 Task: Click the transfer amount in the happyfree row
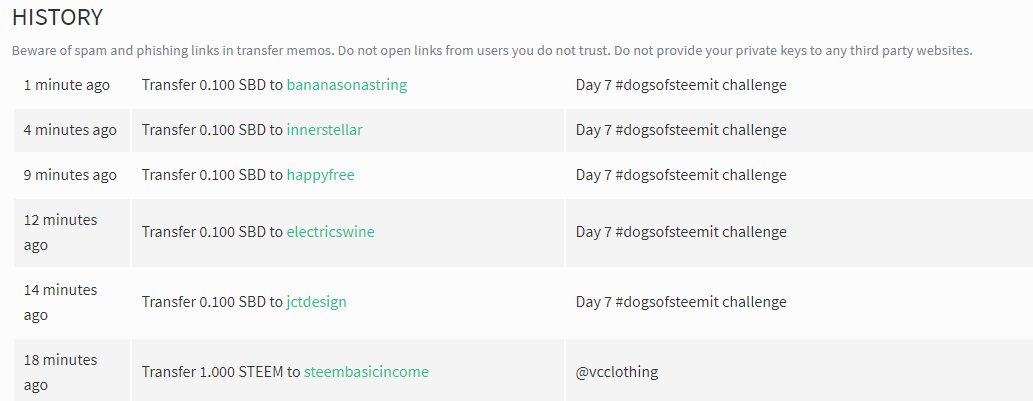point(233,175)
